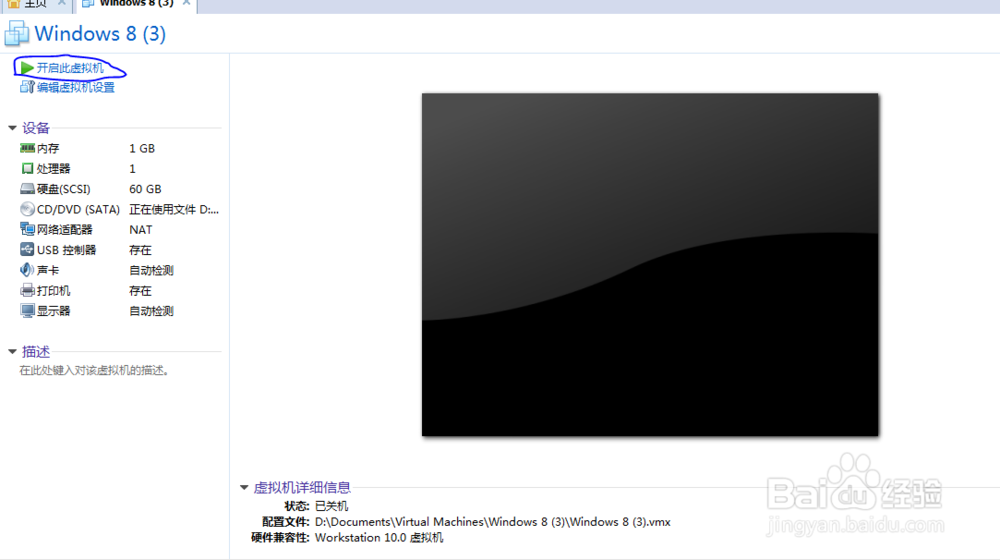1000x560 pixels.
Task: Open the 显示器 display entry
Action: (54, 311)
